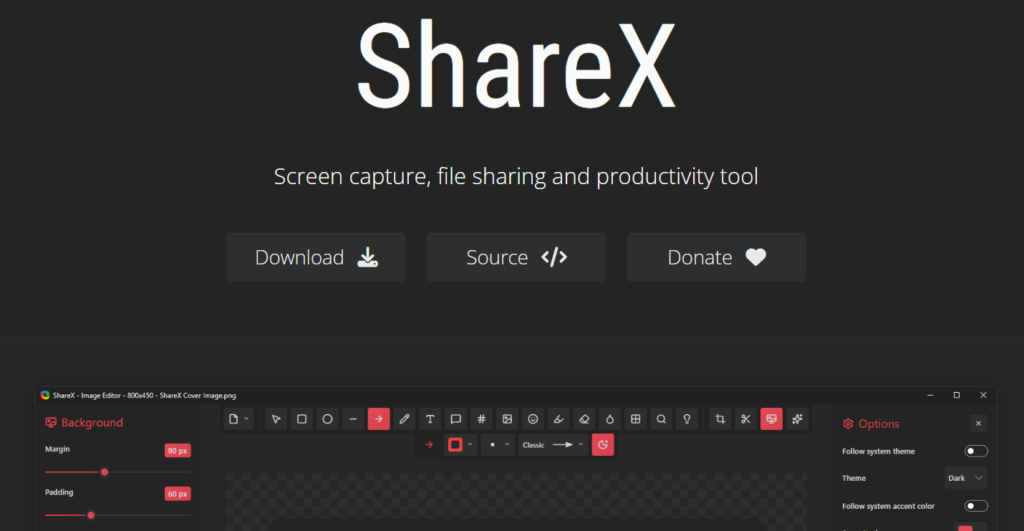
Task: Click the ShareX logo in editor title bar
Action: 44,395
